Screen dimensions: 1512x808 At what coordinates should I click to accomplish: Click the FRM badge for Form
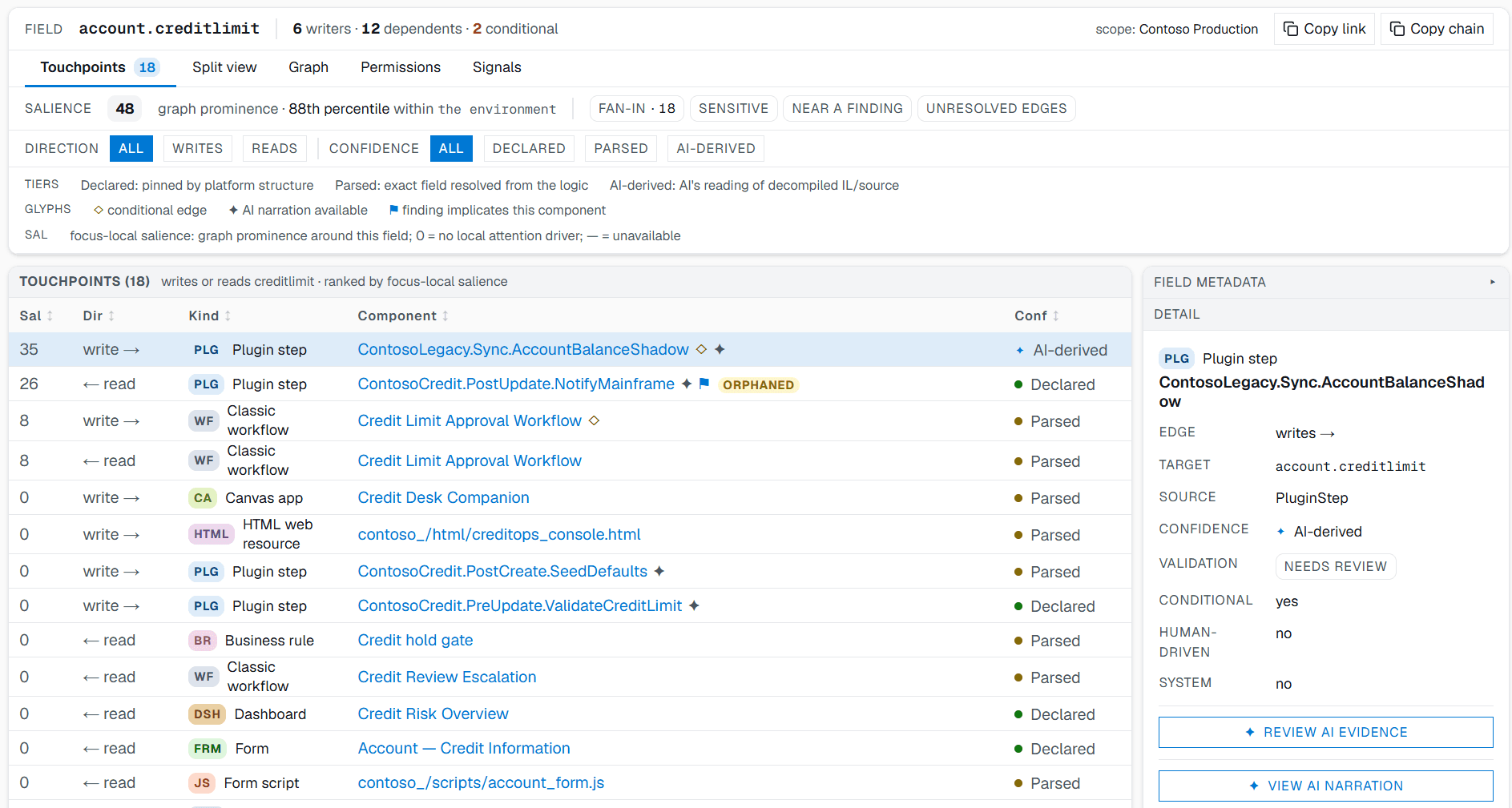pyautogui.click(x=208, y=749)
